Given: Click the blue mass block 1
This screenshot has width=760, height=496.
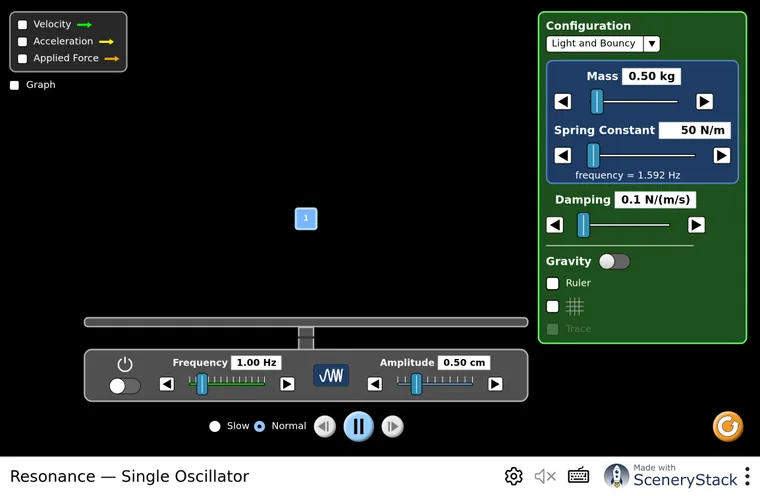Looking at the screenshot, I should click(306, 219).
